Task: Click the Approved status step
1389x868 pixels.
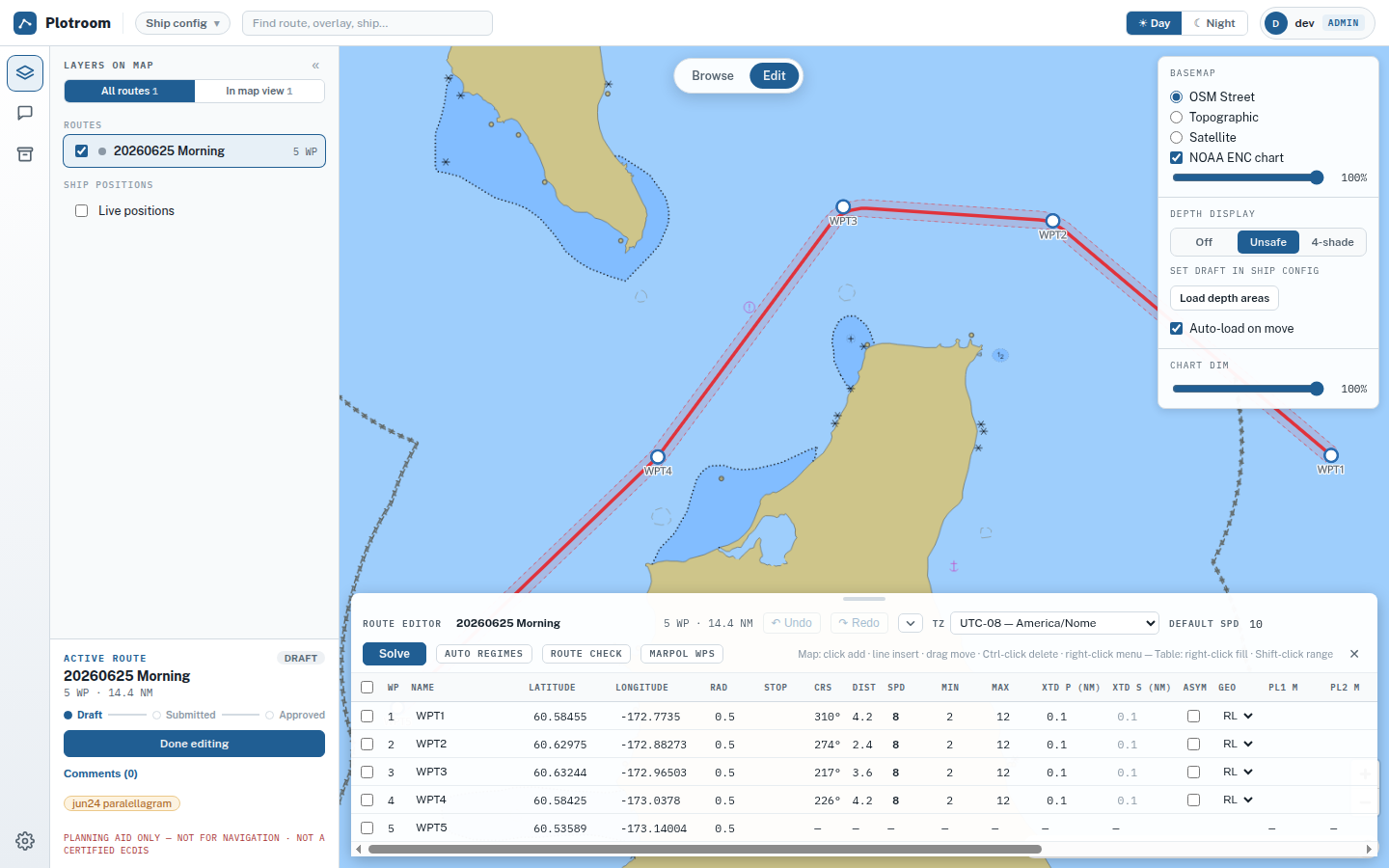Action: tap(295, 716)
